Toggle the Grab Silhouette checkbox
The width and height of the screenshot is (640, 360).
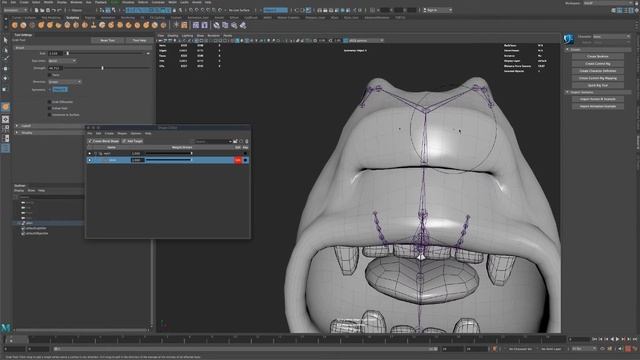pos(49,102)
